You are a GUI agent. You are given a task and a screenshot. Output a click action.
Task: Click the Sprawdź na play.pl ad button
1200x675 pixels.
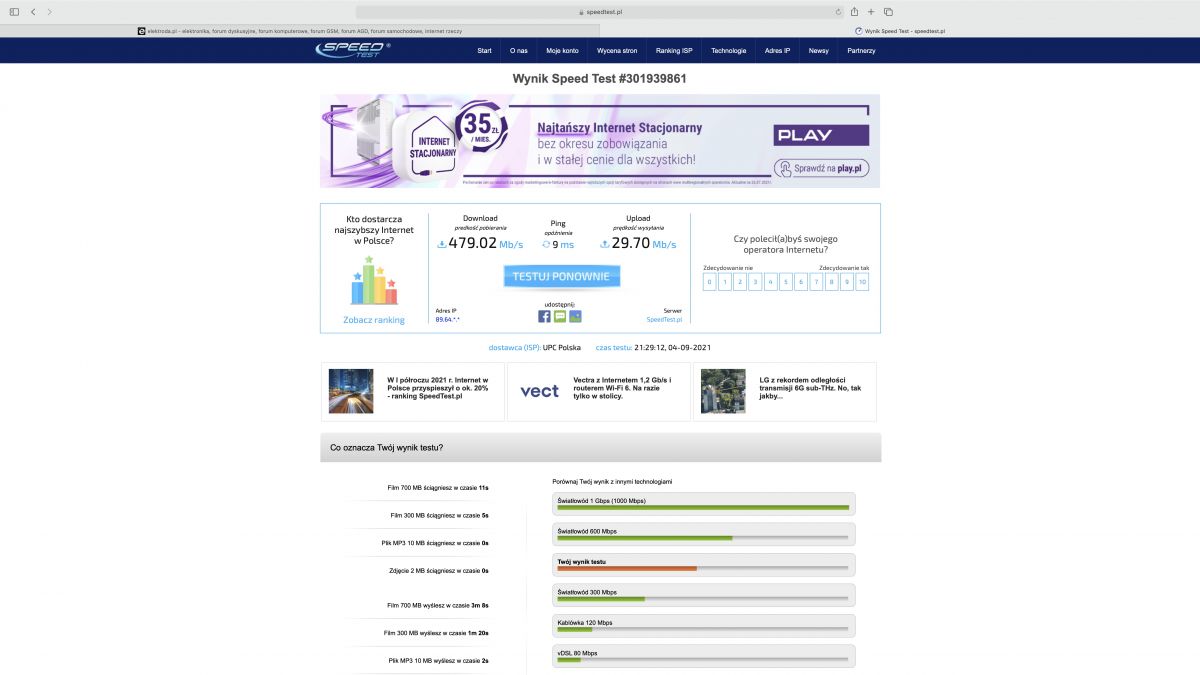(x=822, y=168)
